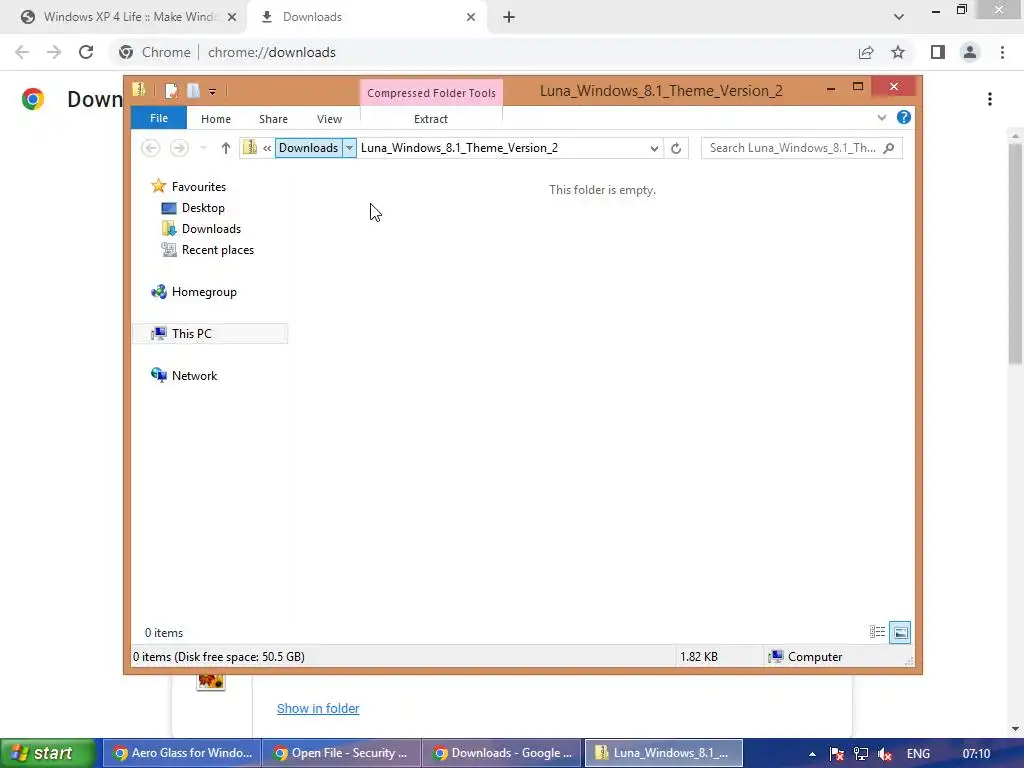Screen dimensions: 1024x768
Task: Click Show in folder link in Chrome
Action: (318, 709)
